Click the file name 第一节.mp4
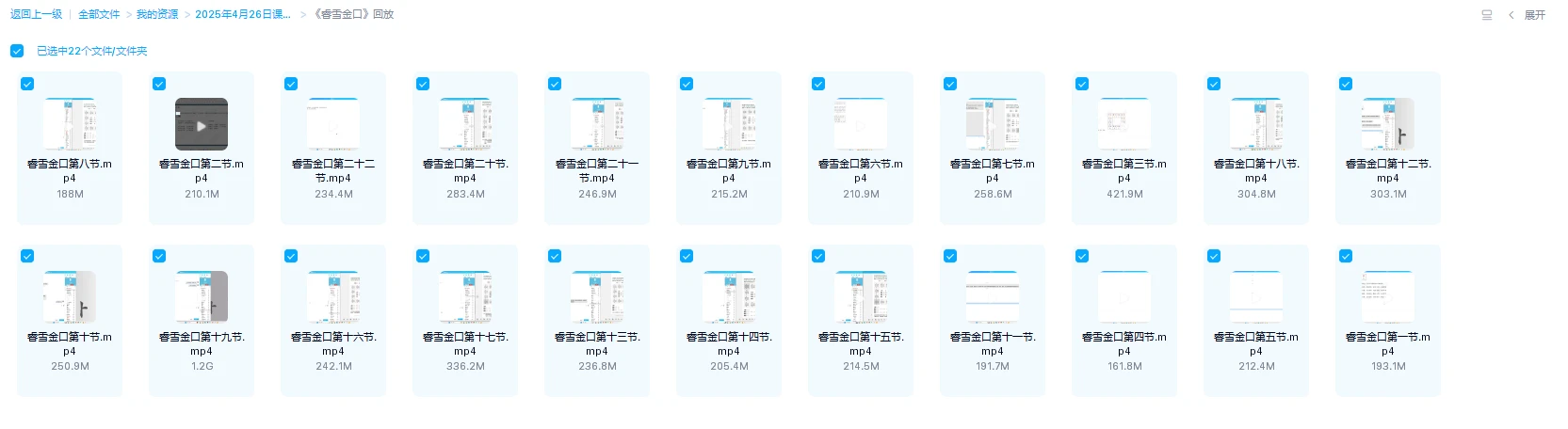The height and width of the screenshot is (429, 1568). pos(1388,343)
